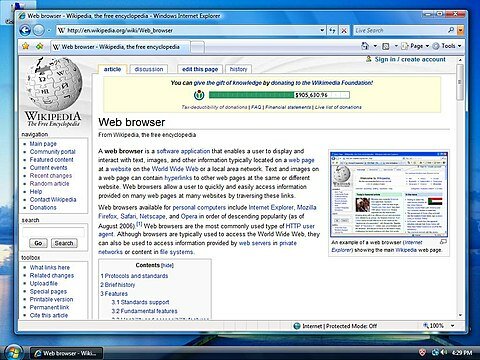Image resolution: width=480 pixels, height=360 pixels.
Task: Click the Internet Explorer screenshot thumbnail
Action: point(389,195)
